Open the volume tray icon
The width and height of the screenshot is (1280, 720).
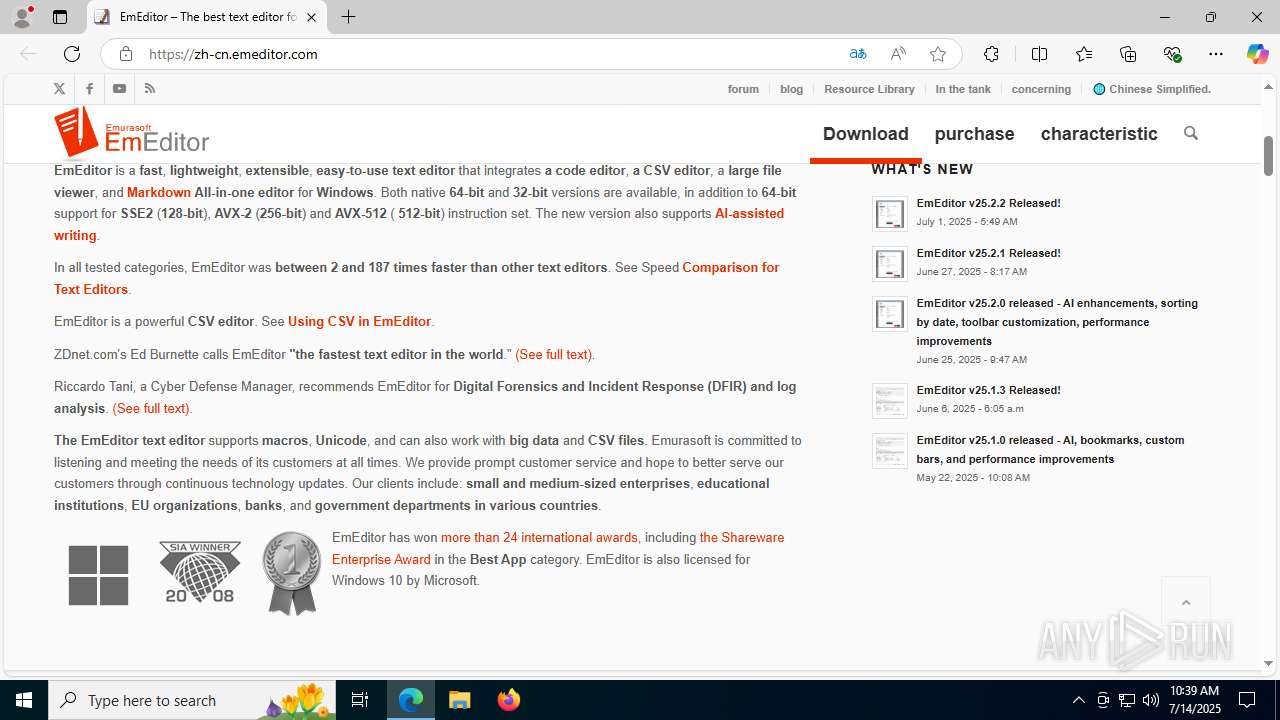1150,700
